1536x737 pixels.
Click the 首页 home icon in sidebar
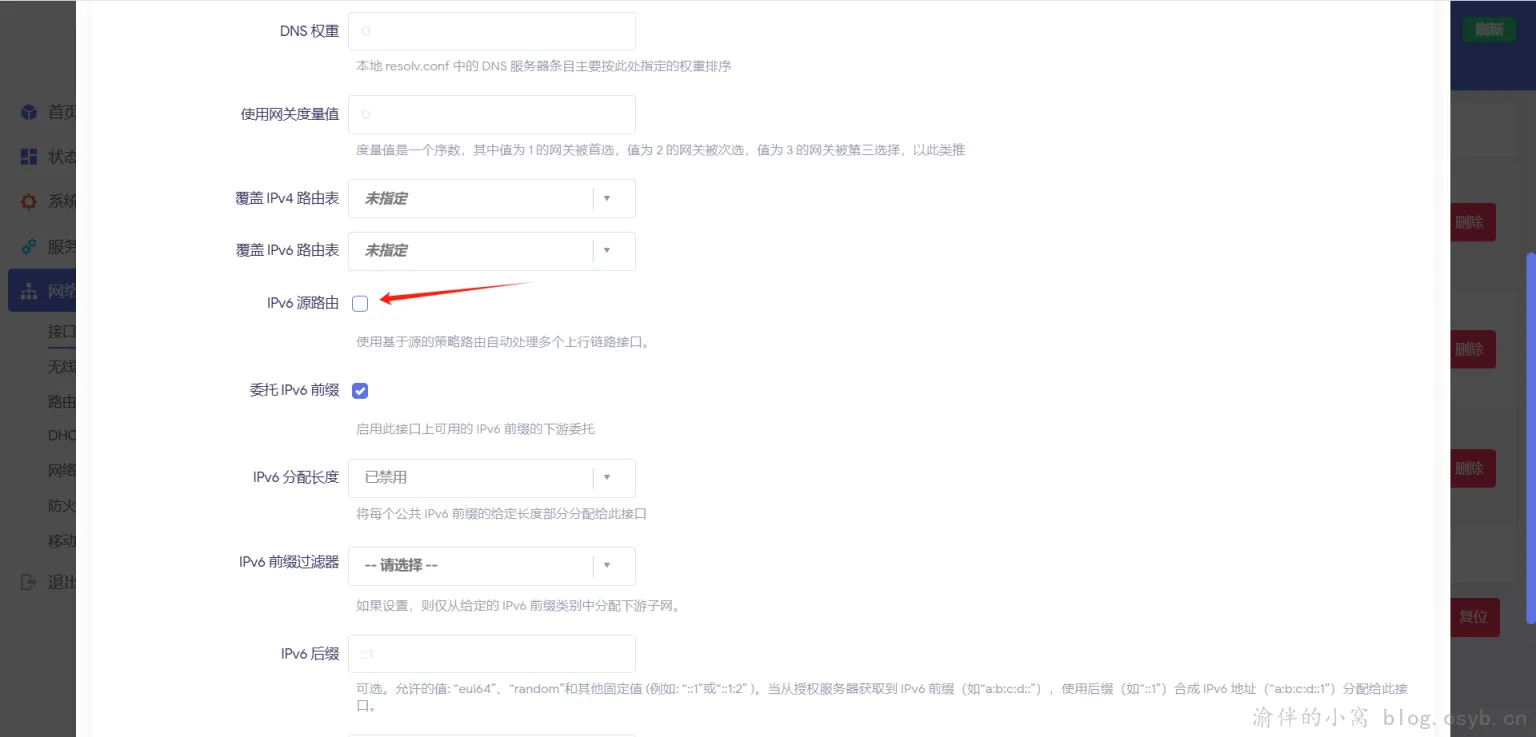pos(30,111)
